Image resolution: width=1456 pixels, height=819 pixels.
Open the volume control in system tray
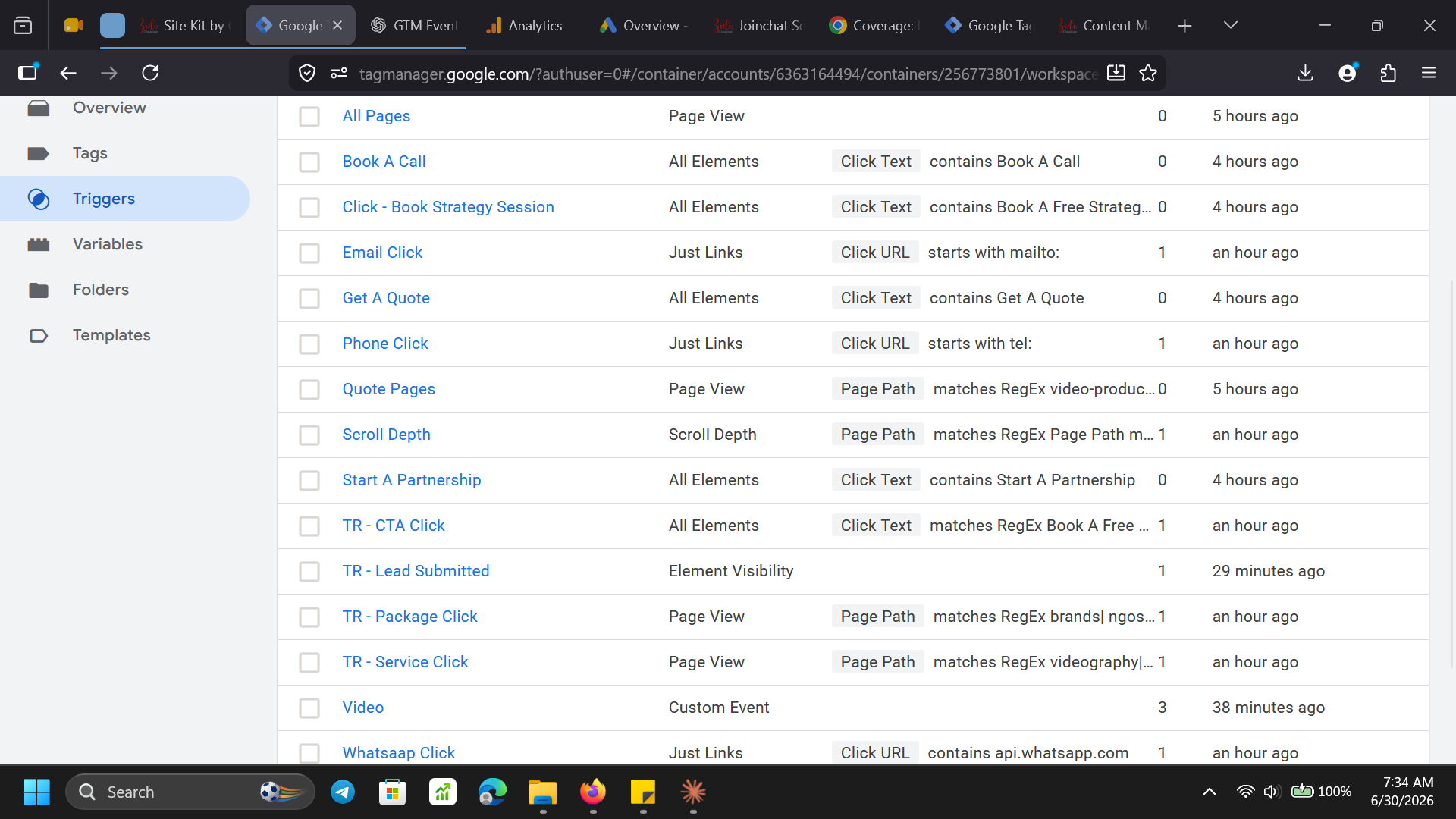coord(1272,792)
